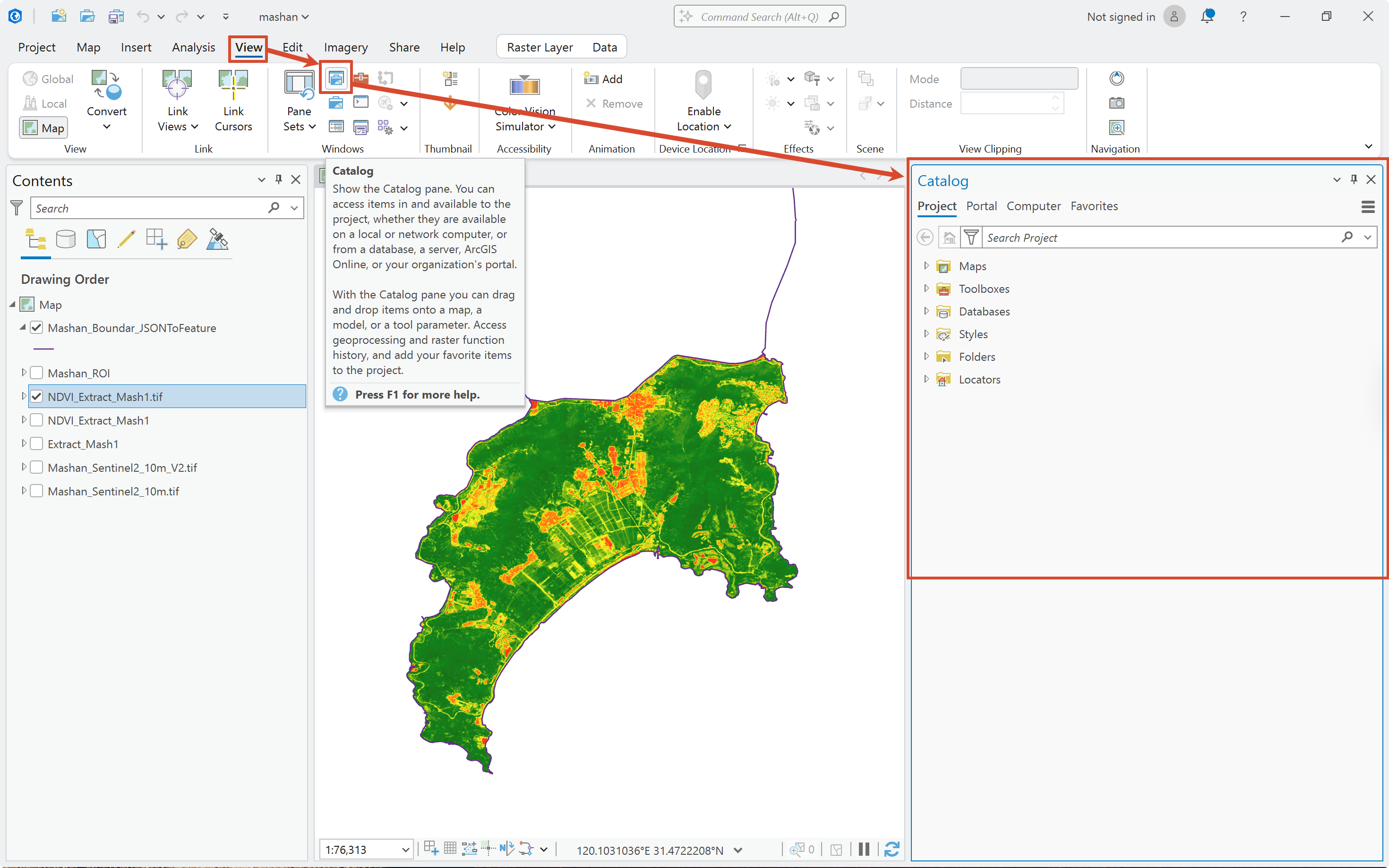Viewport: 1389px width, 868px height.
Task: Click the refresh icon in the status bar
Action: coord(891,849)
